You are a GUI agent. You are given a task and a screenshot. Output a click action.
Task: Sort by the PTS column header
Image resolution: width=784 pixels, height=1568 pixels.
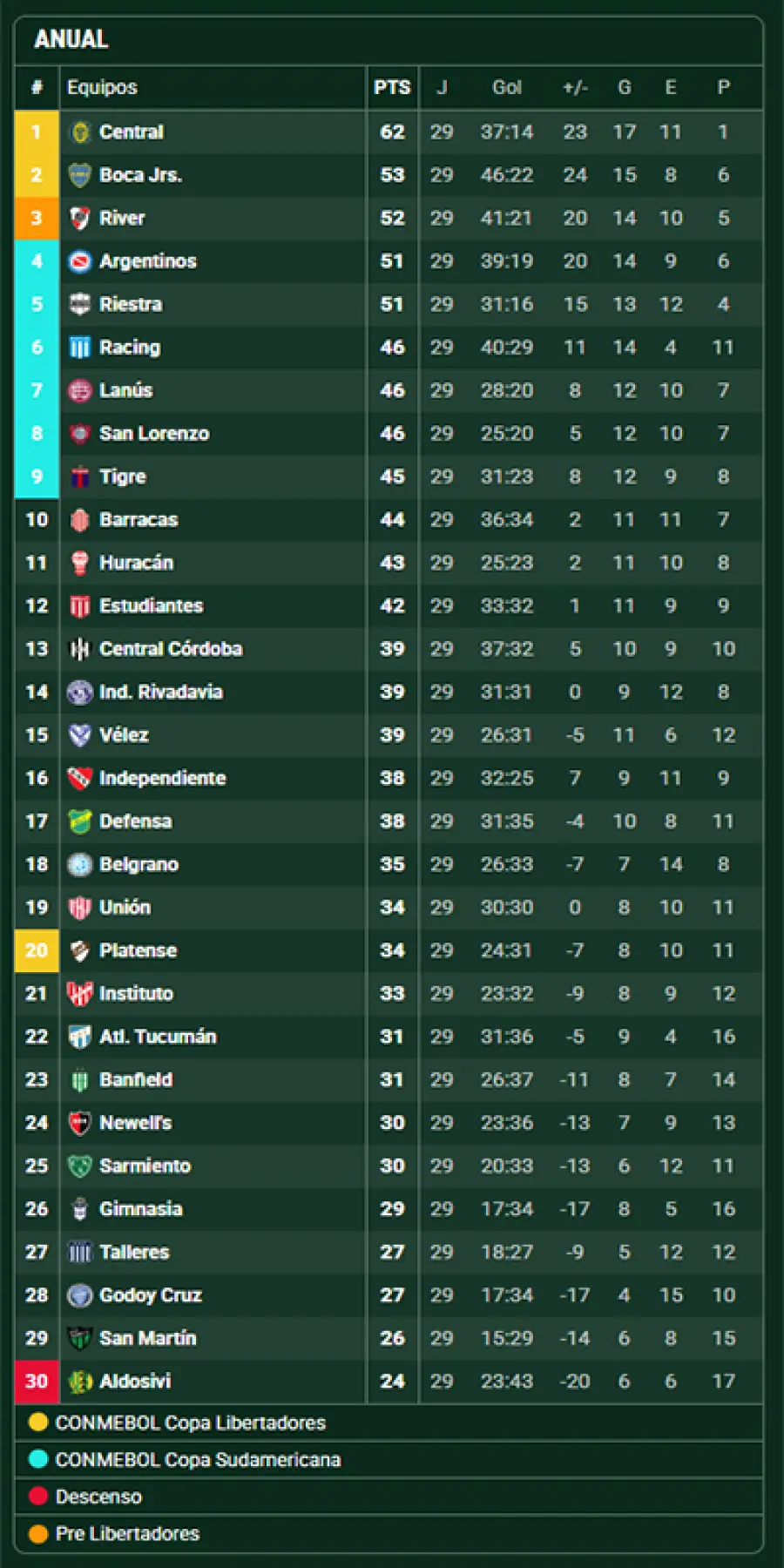[392, 87]
